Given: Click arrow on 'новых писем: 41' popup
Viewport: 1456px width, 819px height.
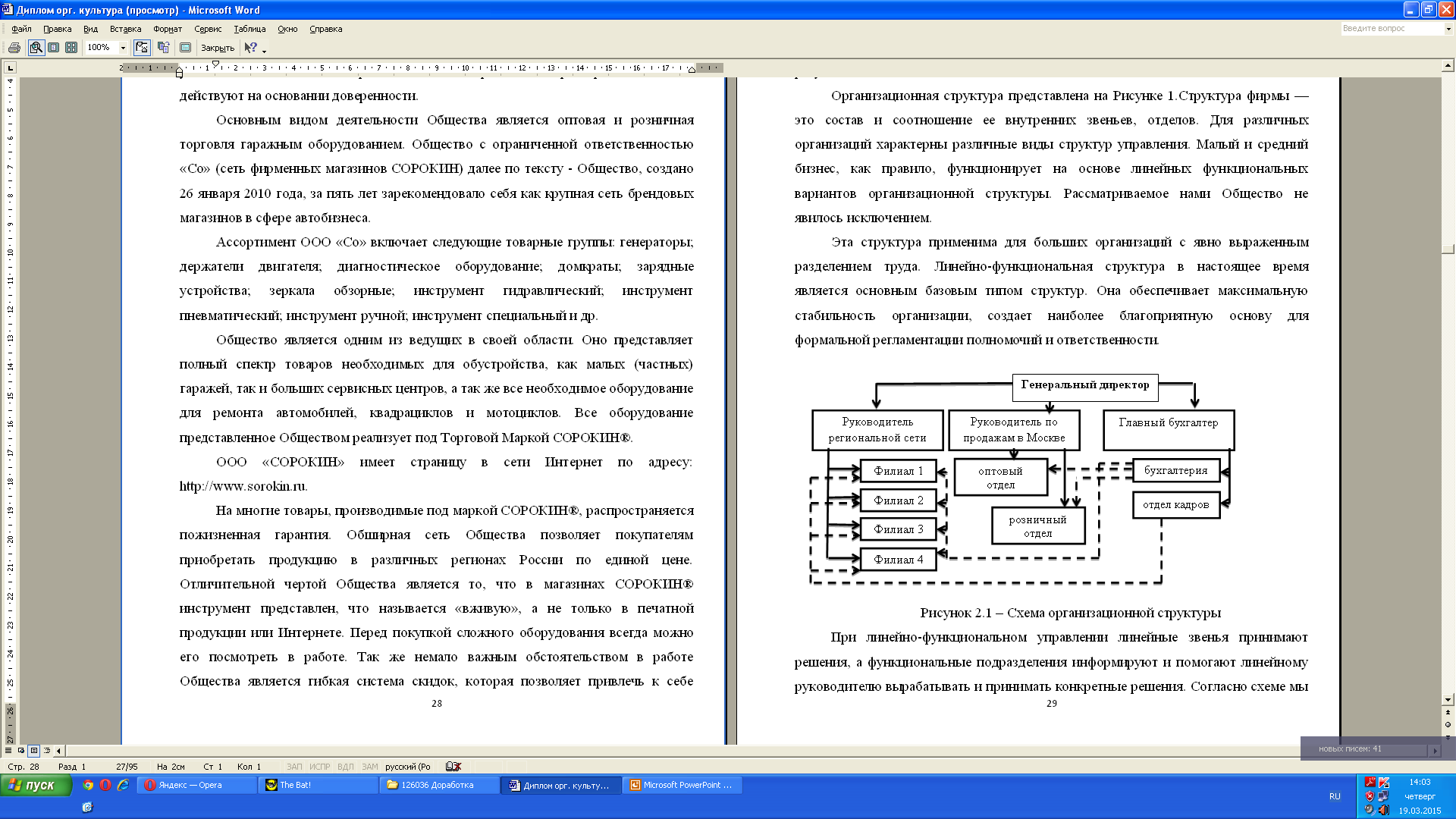Looking at the screenshot, I should pyautogui.click(x=1434, y=750).
